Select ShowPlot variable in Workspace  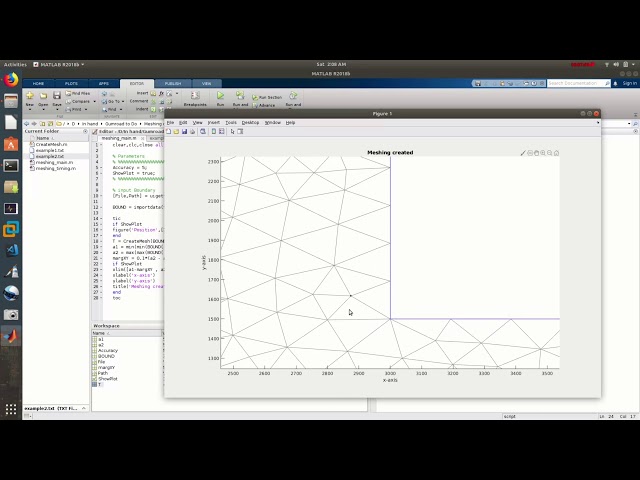pyautogui.click(x=108, y=379)
